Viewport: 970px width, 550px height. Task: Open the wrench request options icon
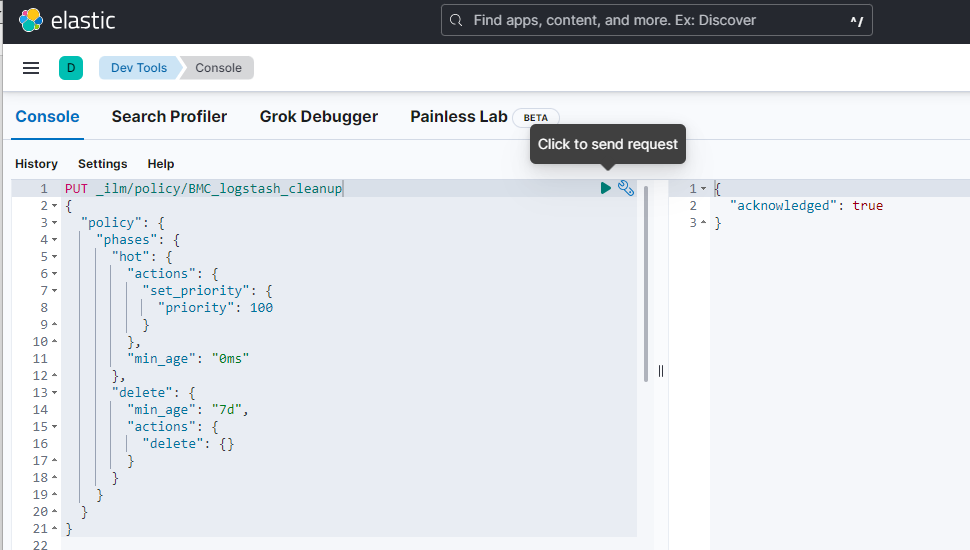(x=626, y=188)
